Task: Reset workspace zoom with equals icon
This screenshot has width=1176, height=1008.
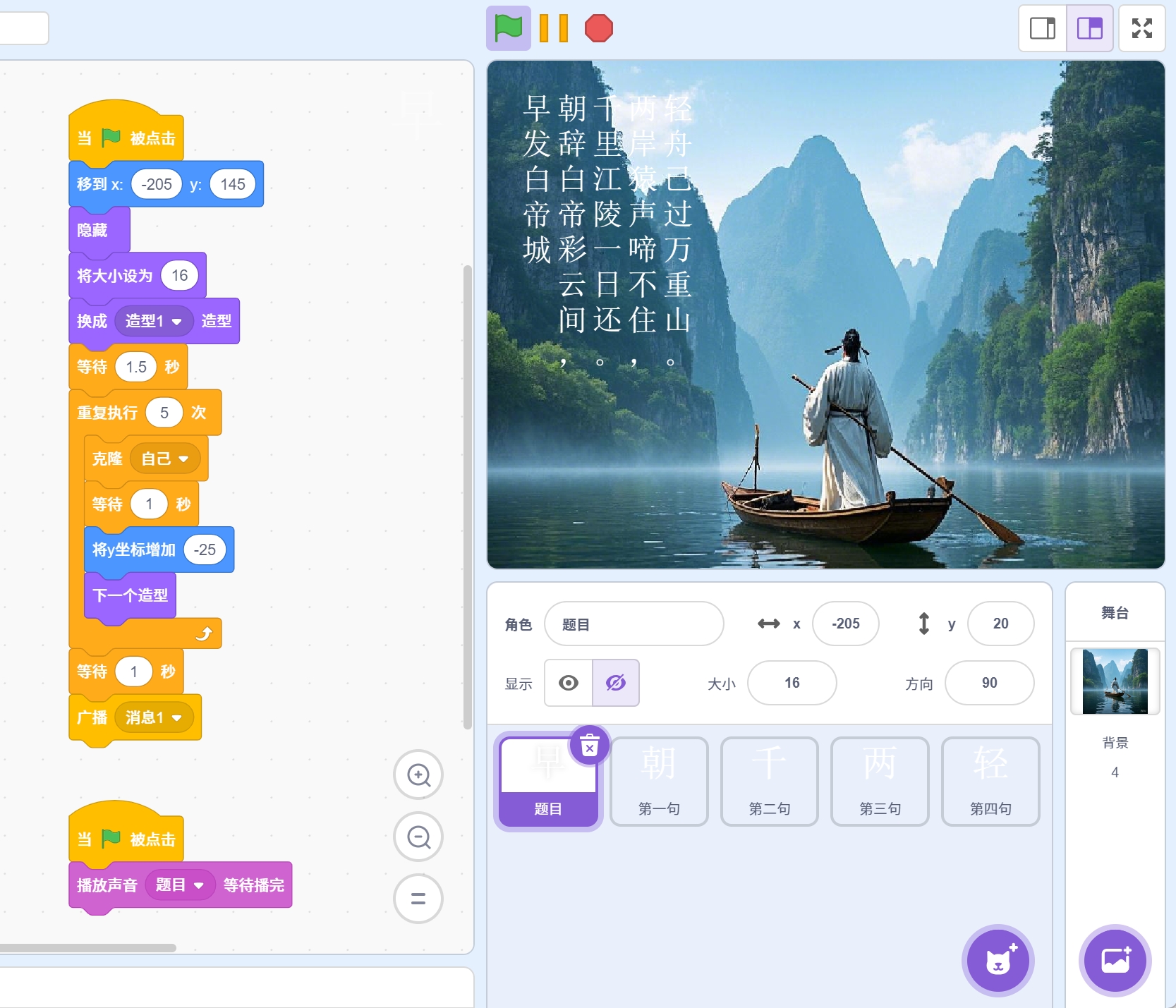Action: tap(418, 899)
